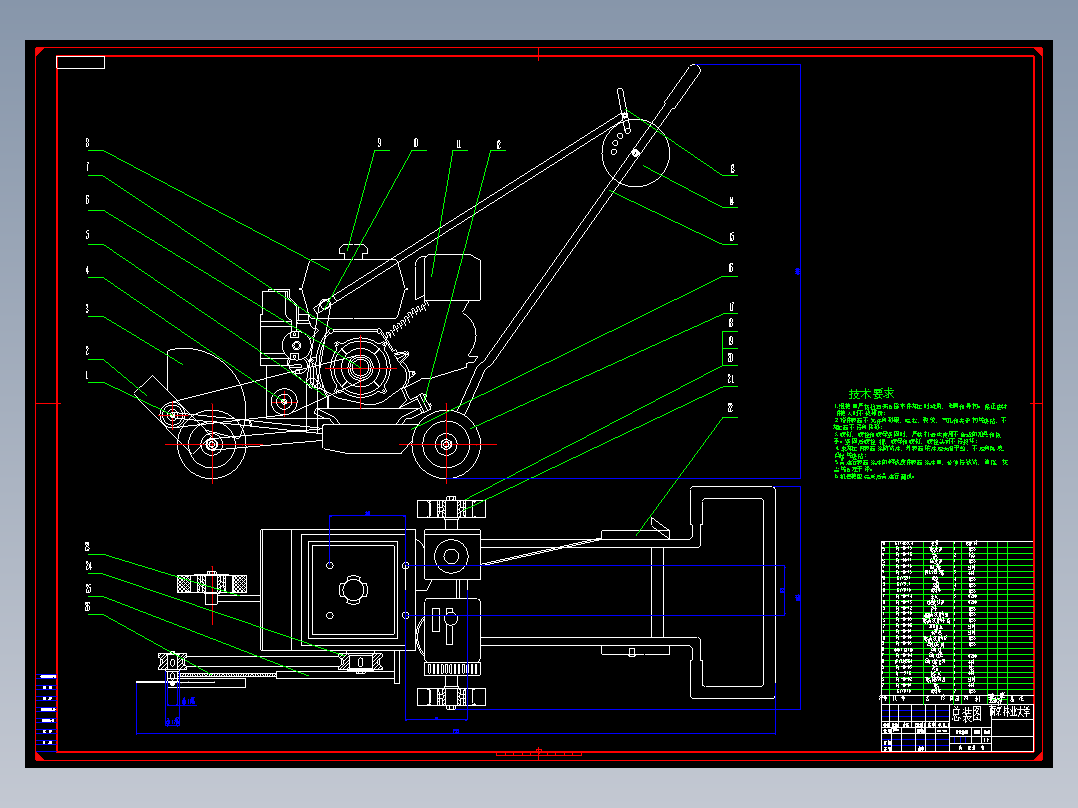The image size is (1078, 808).
Task: Click callout number 3 label
Action: coord(87,309)
